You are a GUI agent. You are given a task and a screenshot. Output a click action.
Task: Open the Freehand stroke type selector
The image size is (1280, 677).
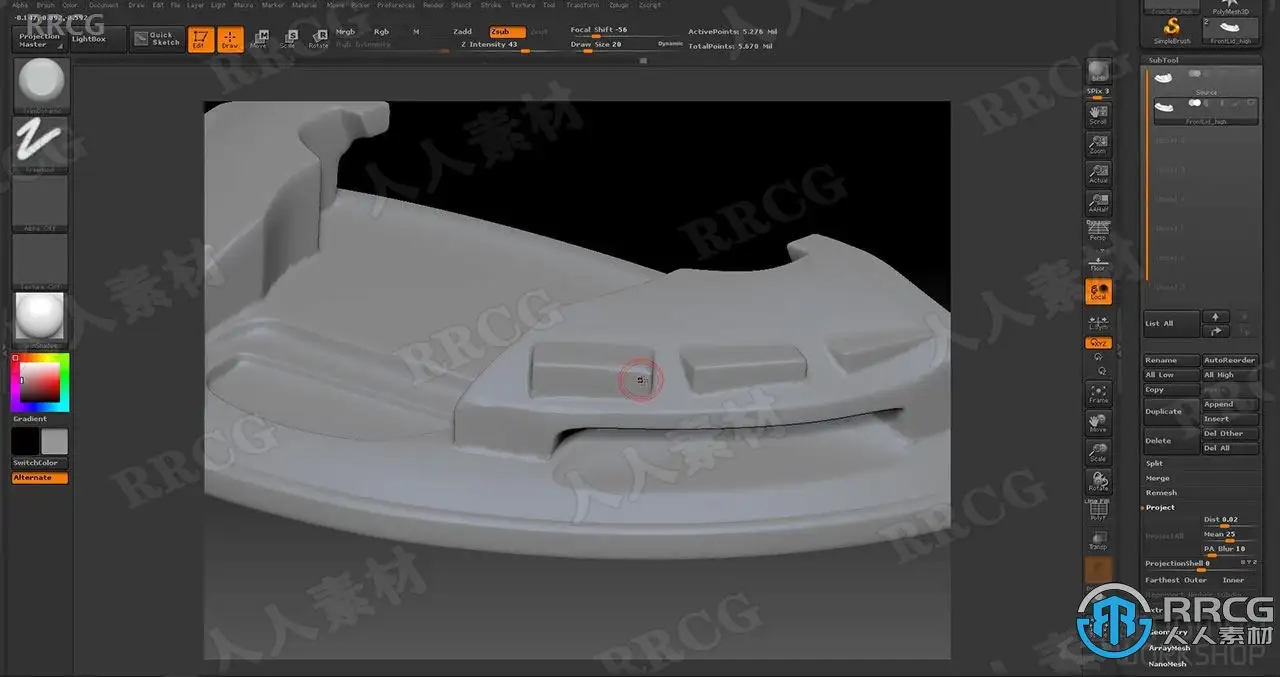[x=41, y=143]
